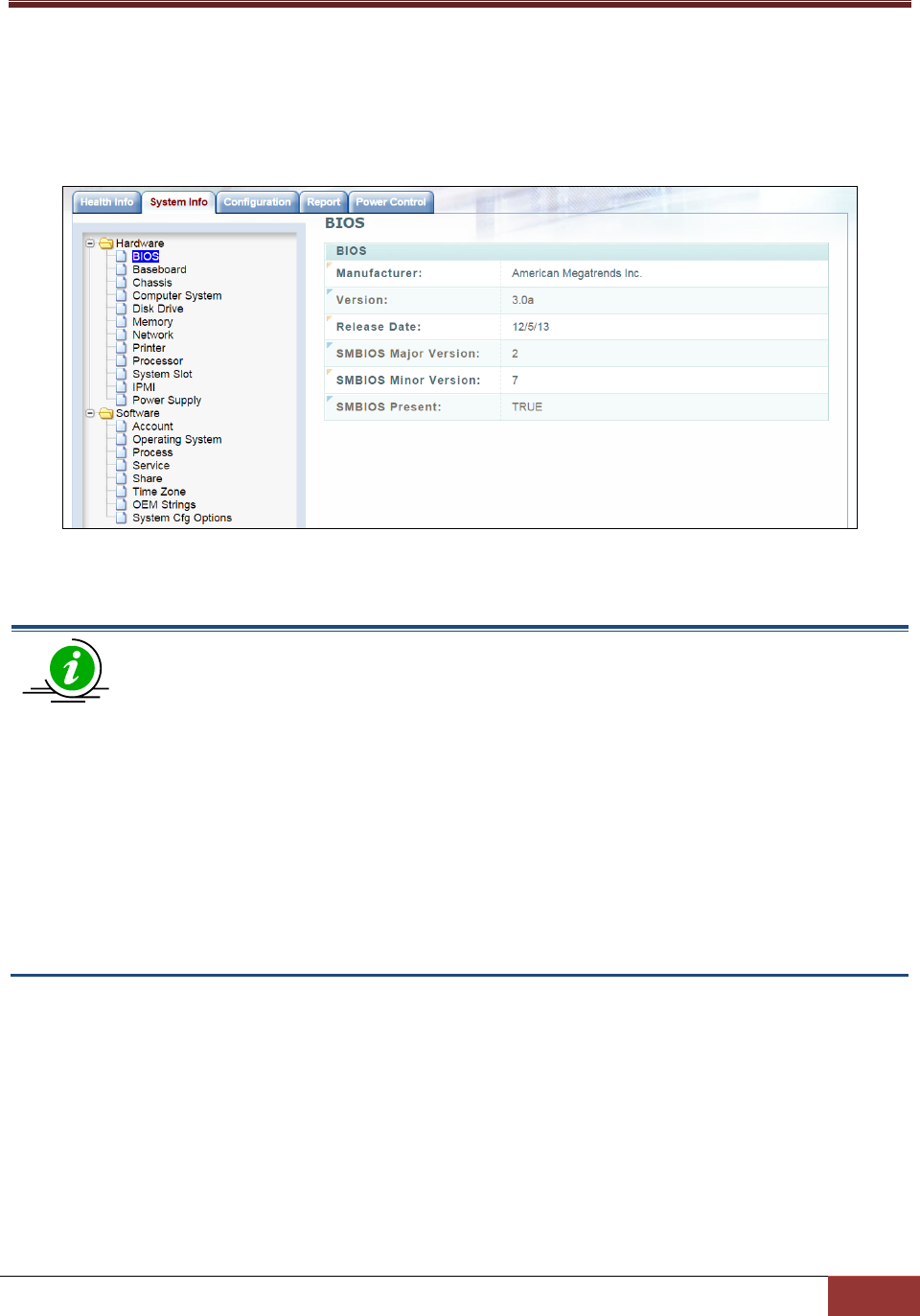Screen dimensions: 920x1316
Task: Open System Cfg Options
Action: tap(182, 518)
